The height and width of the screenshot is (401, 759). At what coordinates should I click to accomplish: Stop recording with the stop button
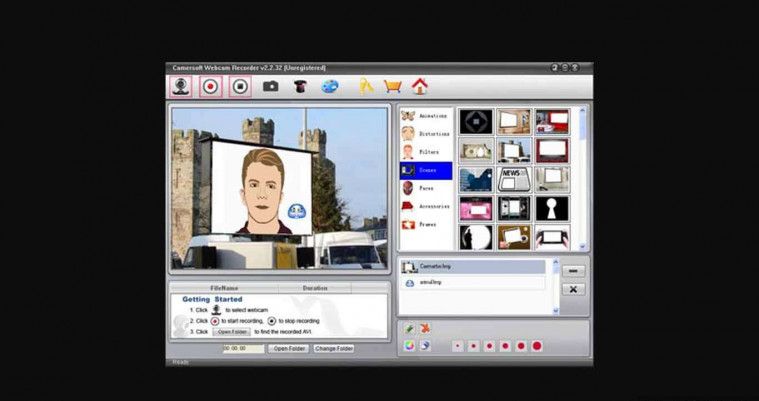[240, 87]
